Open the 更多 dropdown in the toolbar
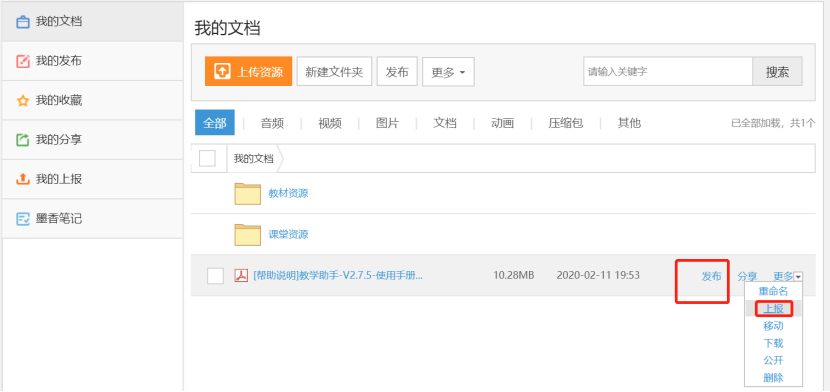The width and height of the screenshot is (830, 392). (448, 72)
